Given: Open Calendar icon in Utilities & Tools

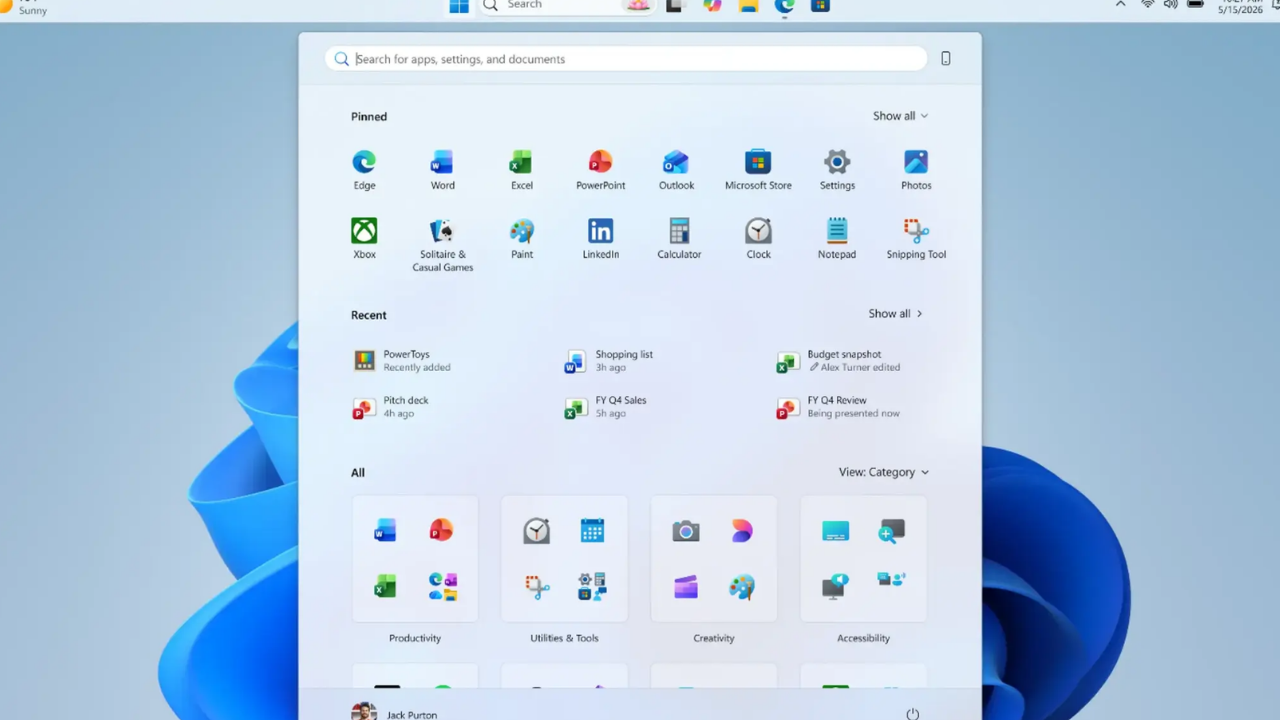Looking at the screenshot, I should pyautogui.click(x=592, y=530).
